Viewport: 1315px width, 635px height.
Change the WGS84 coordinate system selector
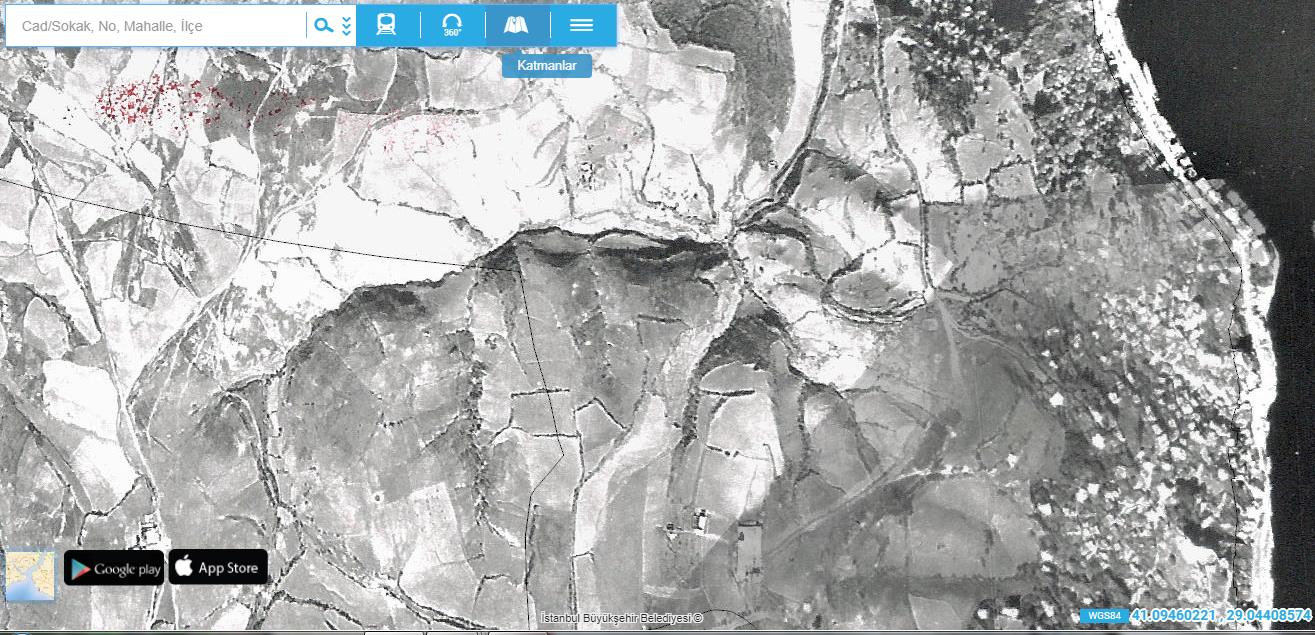pyautogui.click(x=1104, y=615)
